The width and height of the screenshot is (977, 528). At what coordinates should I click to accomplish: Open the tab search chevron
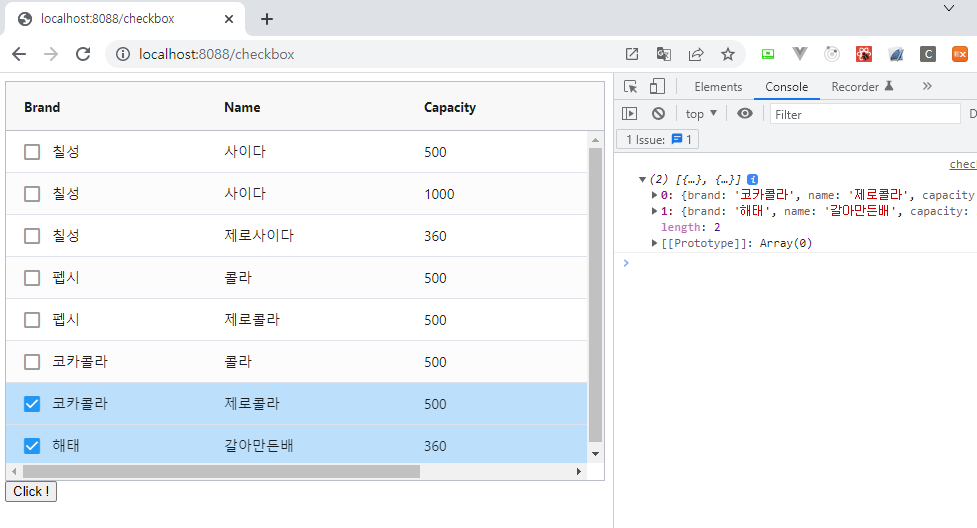pyautogui.click(x=948, y=8)
